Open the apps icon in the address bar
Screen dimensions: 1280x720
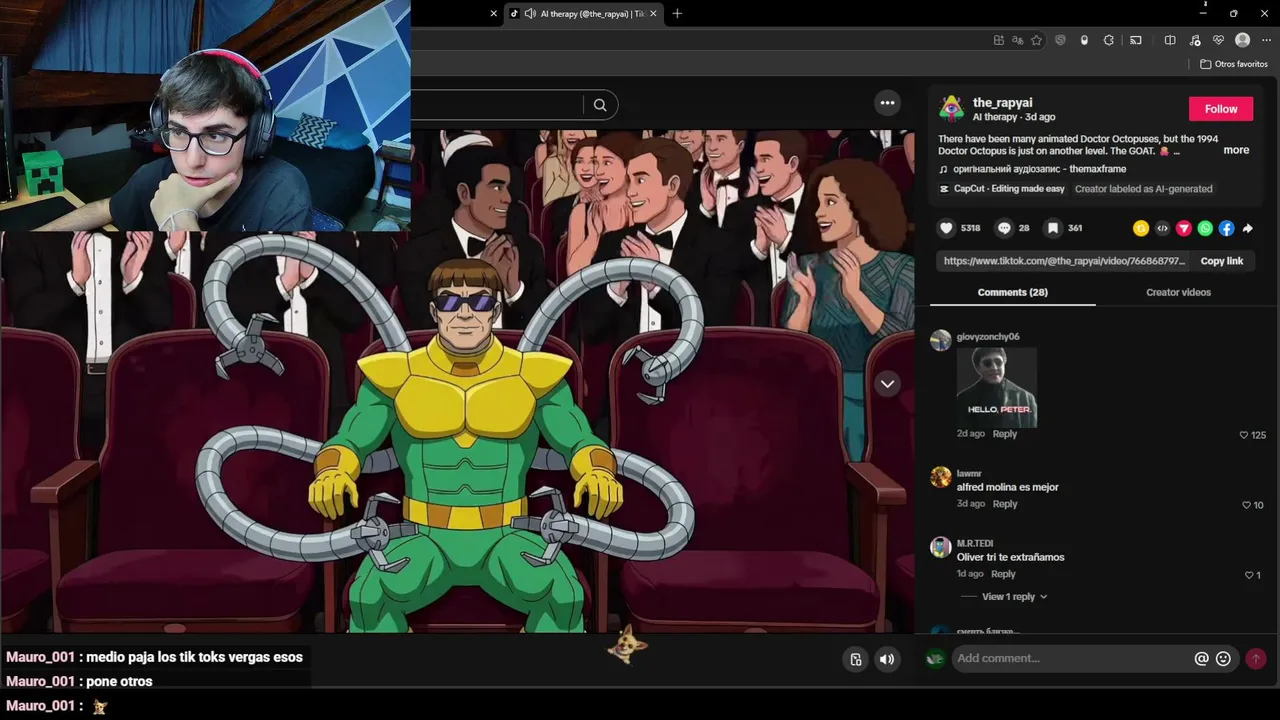point(999,40)
